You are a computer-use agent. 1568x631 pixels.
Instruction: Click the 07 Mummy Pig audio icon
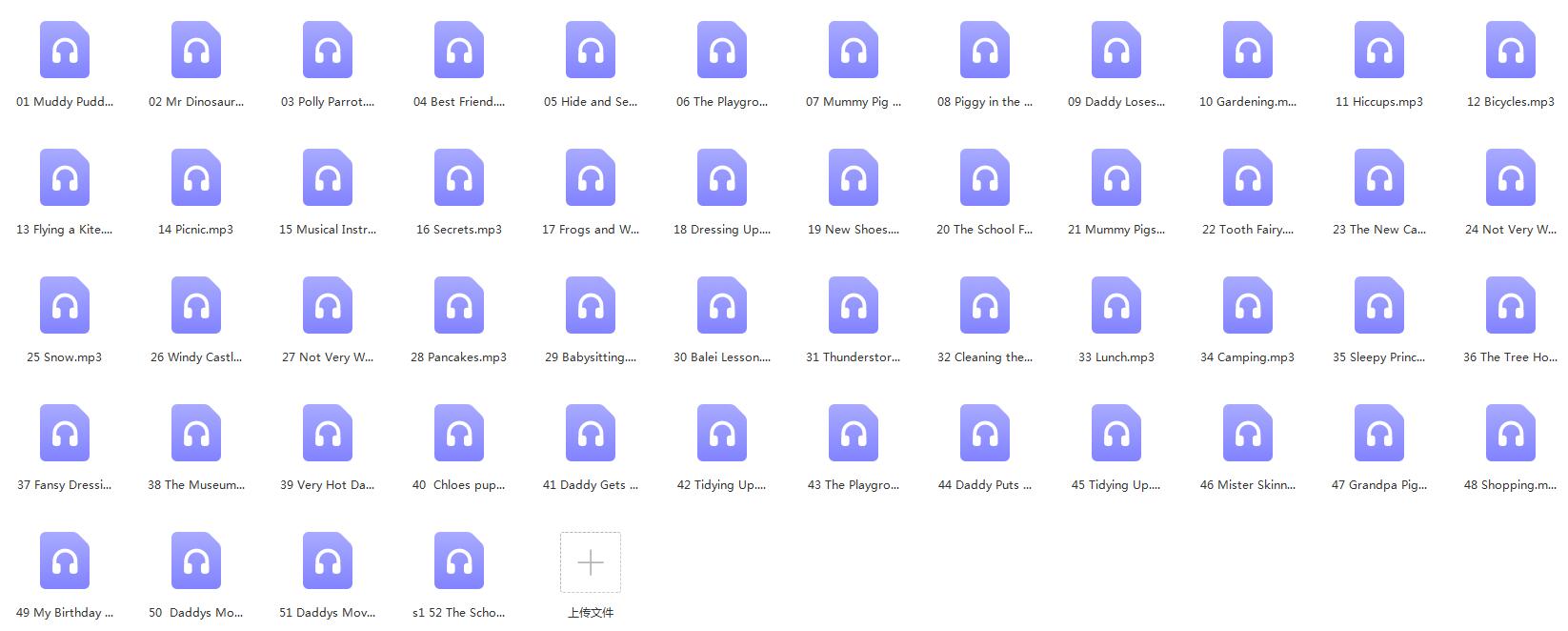(854, 50)
